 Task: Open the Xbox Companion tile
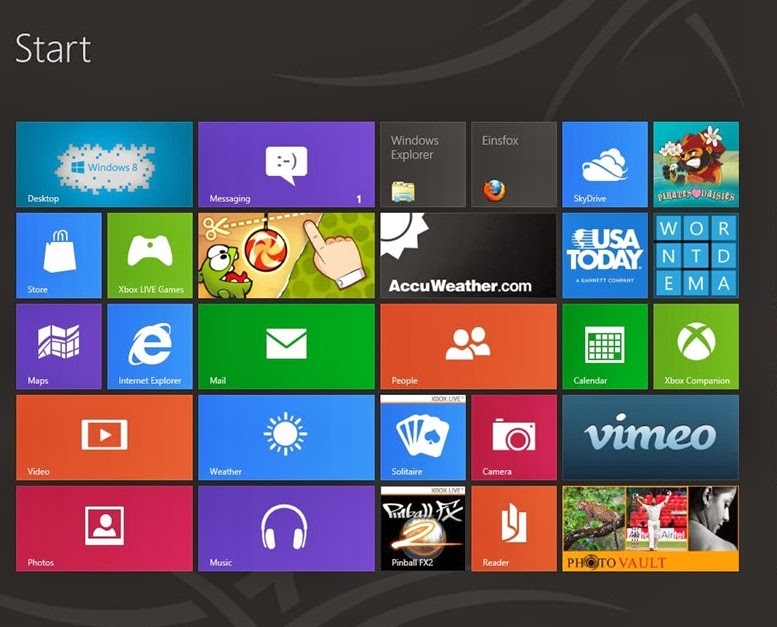coord(696,346)
